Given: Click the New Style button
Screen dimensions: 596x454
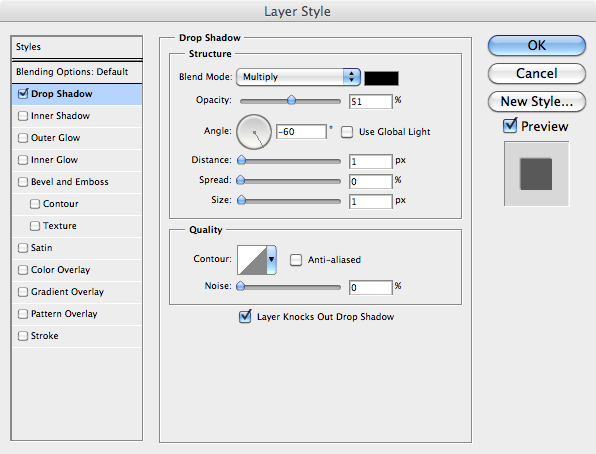Looking at the screenshot, I should pyautogui.click(x=537, y=102).
